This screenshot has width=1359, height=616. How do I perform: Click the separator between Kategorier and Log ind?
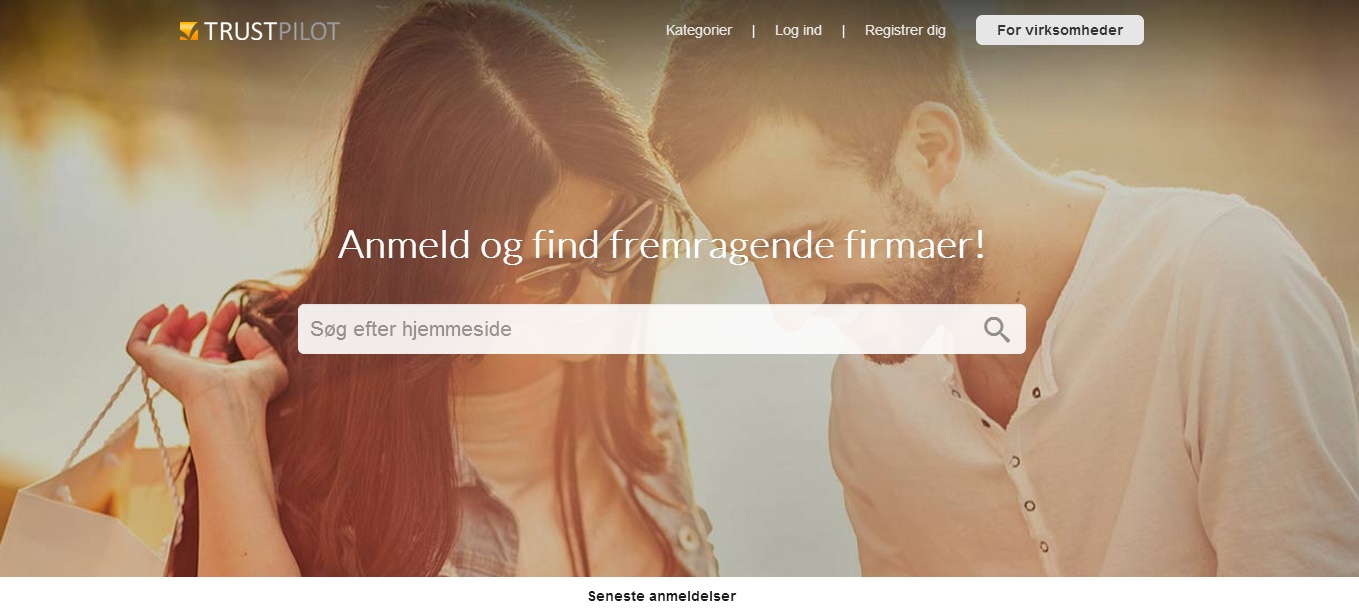click(x=754, y=30)
